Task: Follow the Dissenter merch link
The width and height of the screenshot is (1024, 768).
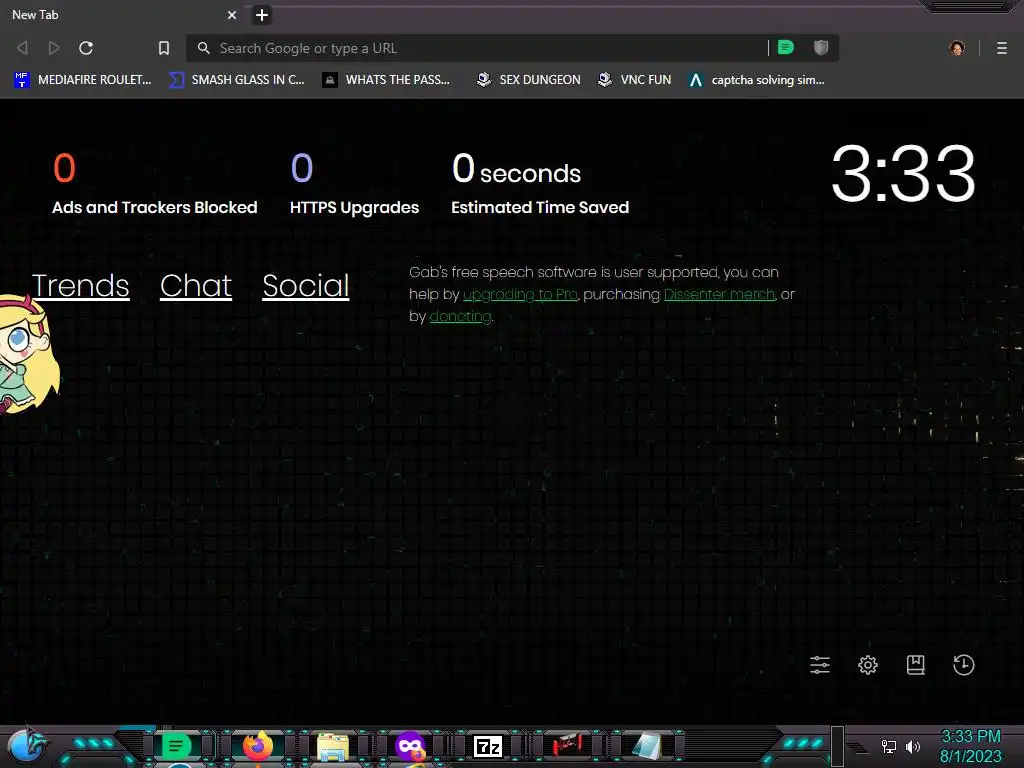Action: pyautogui.click(x=720, y=295)
